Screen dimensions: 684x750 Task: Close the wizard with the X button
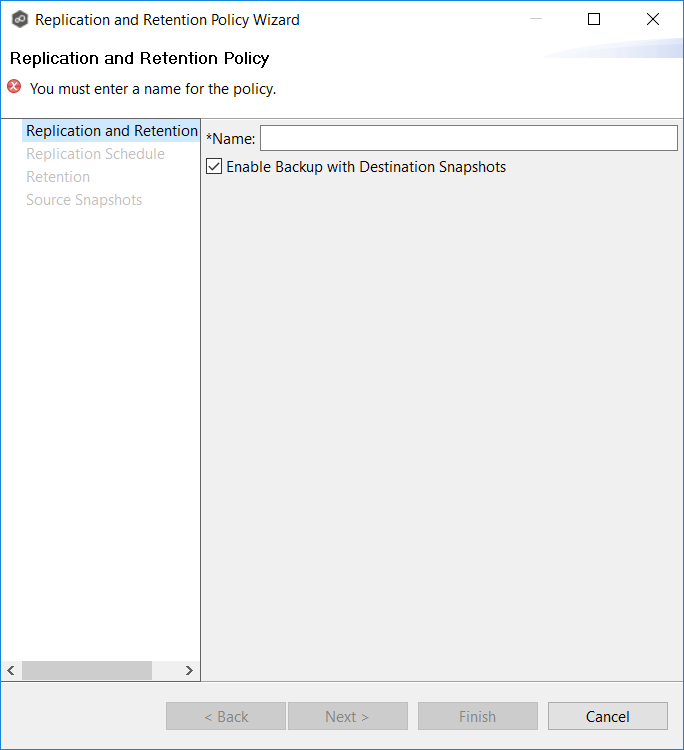[x=653, y=19]
